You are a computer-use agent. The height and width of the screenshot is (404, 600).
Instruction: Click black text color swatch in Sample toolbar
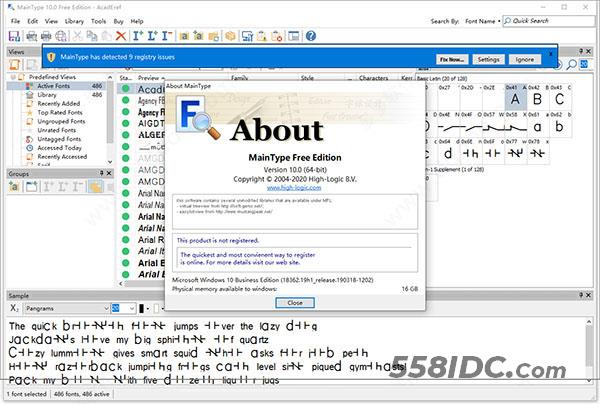pos(141,308)
